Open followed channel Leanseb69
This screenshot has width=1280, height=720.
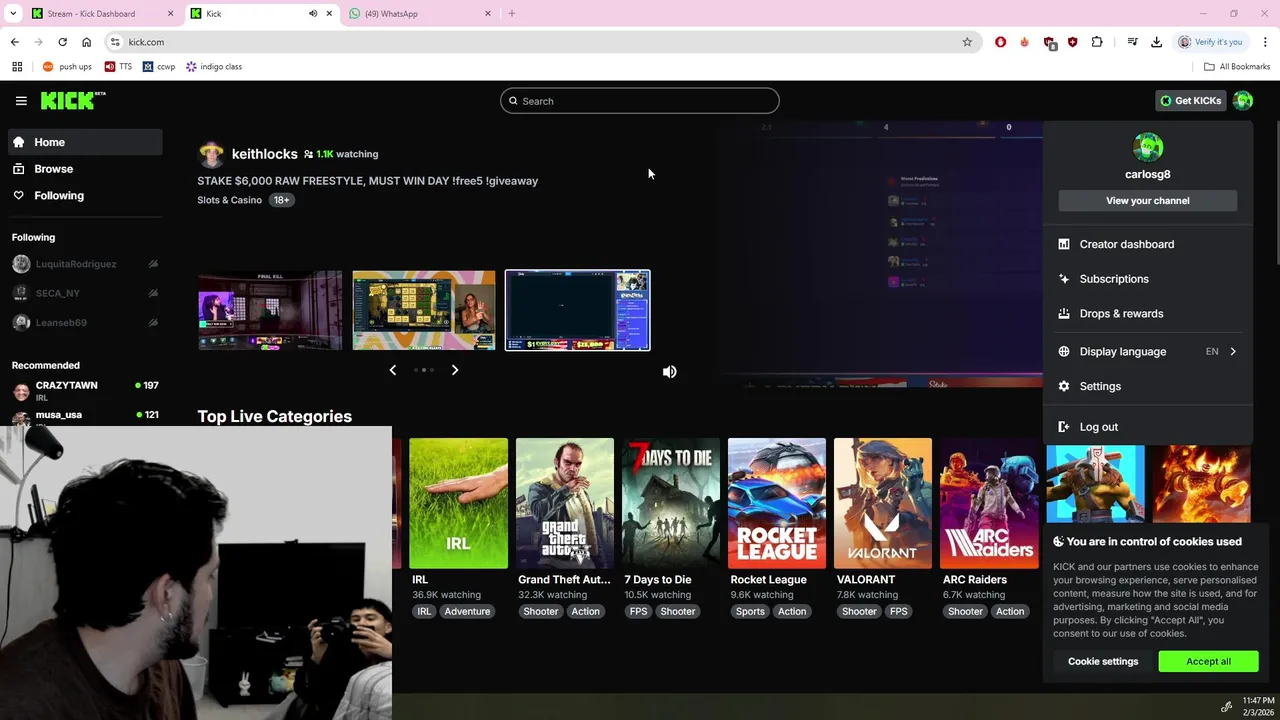click(x=61, y=323)
